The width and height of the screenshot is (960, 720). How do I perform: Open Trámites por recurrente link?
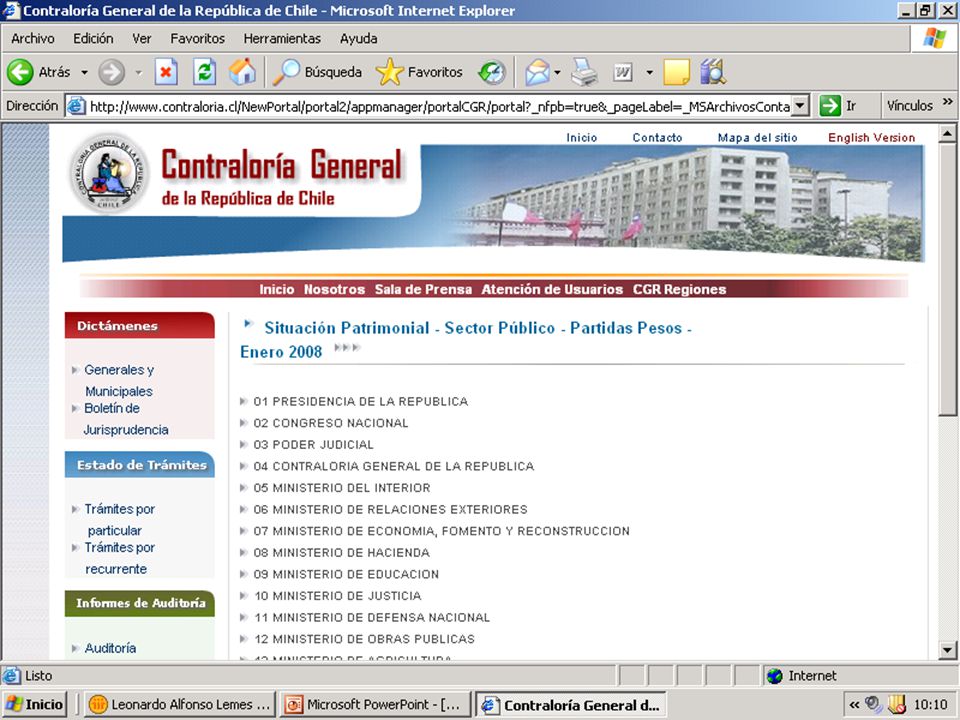coord(119,558)
